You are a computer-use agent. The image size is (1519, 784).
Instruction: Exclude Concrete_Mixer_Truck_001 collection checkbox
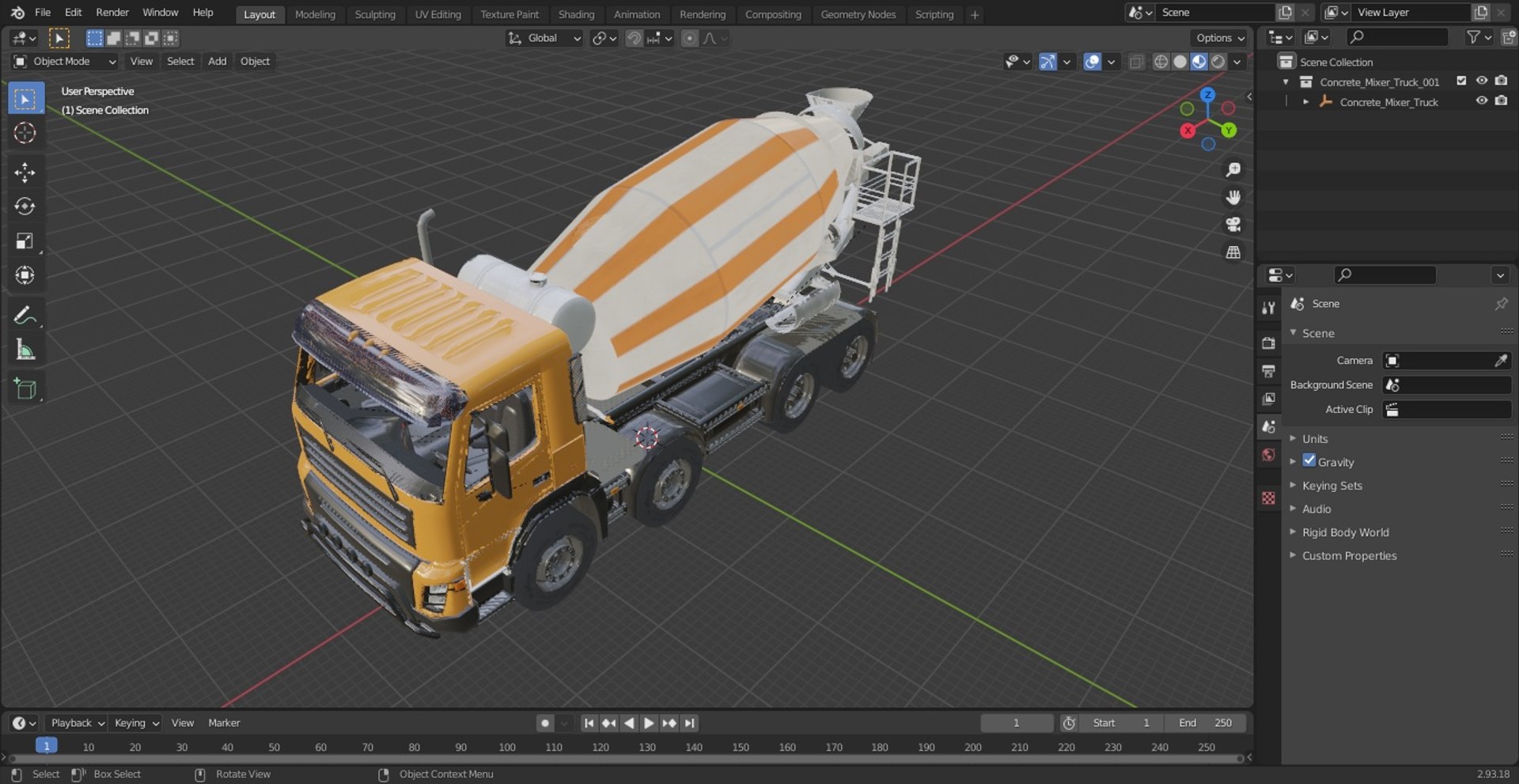(1461, 81)
